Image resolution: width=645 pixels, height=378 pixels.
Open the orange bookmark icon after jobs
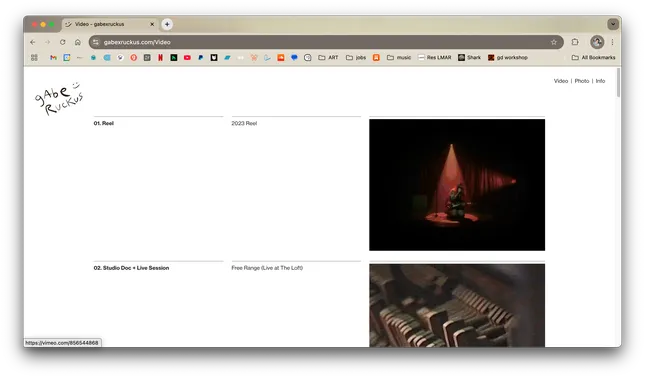(376, 58)
